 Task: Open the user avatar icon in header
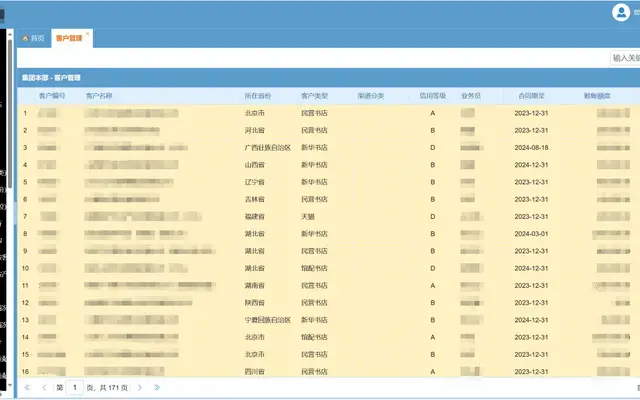621,12
